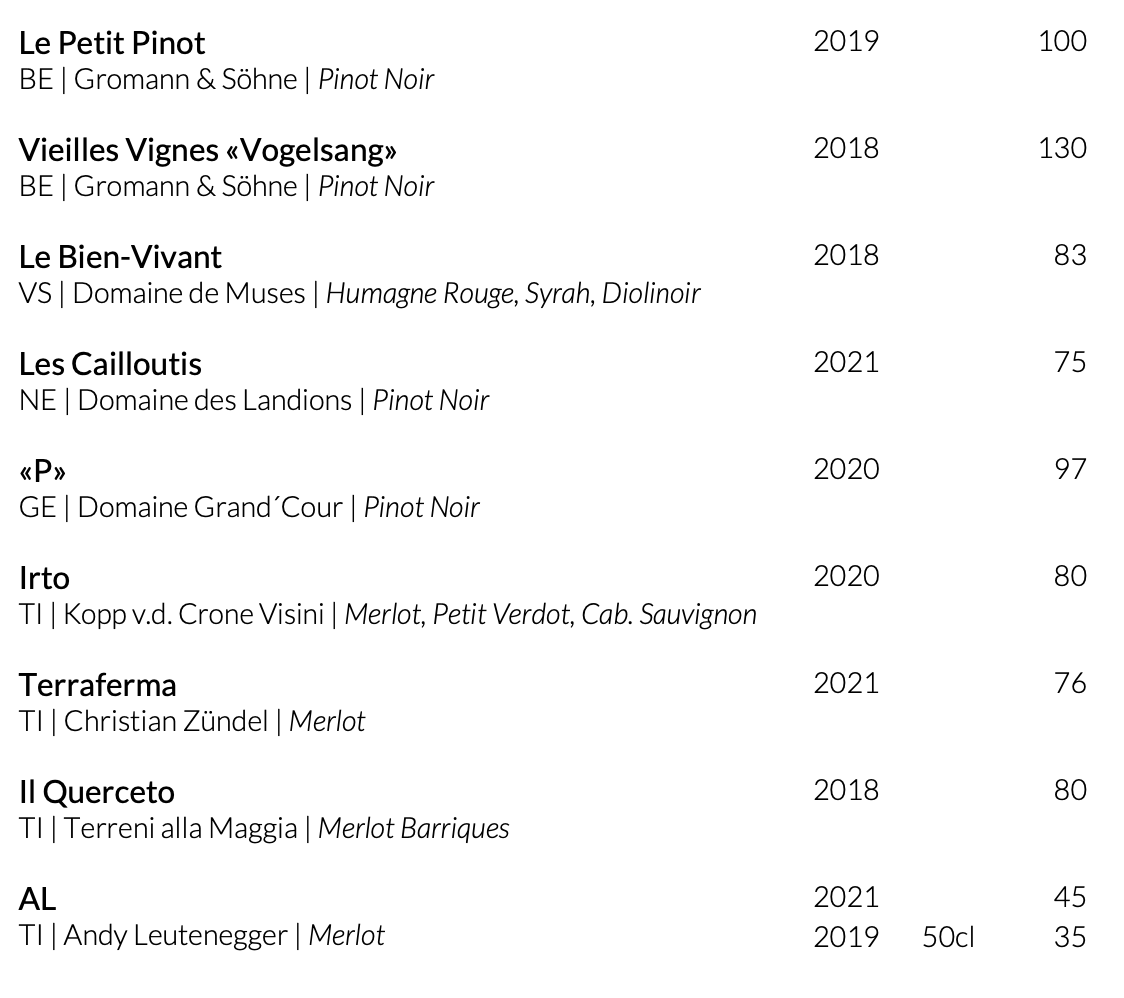The width and height of the screenshot is (1124, 998).
Task: Click the Irto wine name
Action: pos(44,578)
